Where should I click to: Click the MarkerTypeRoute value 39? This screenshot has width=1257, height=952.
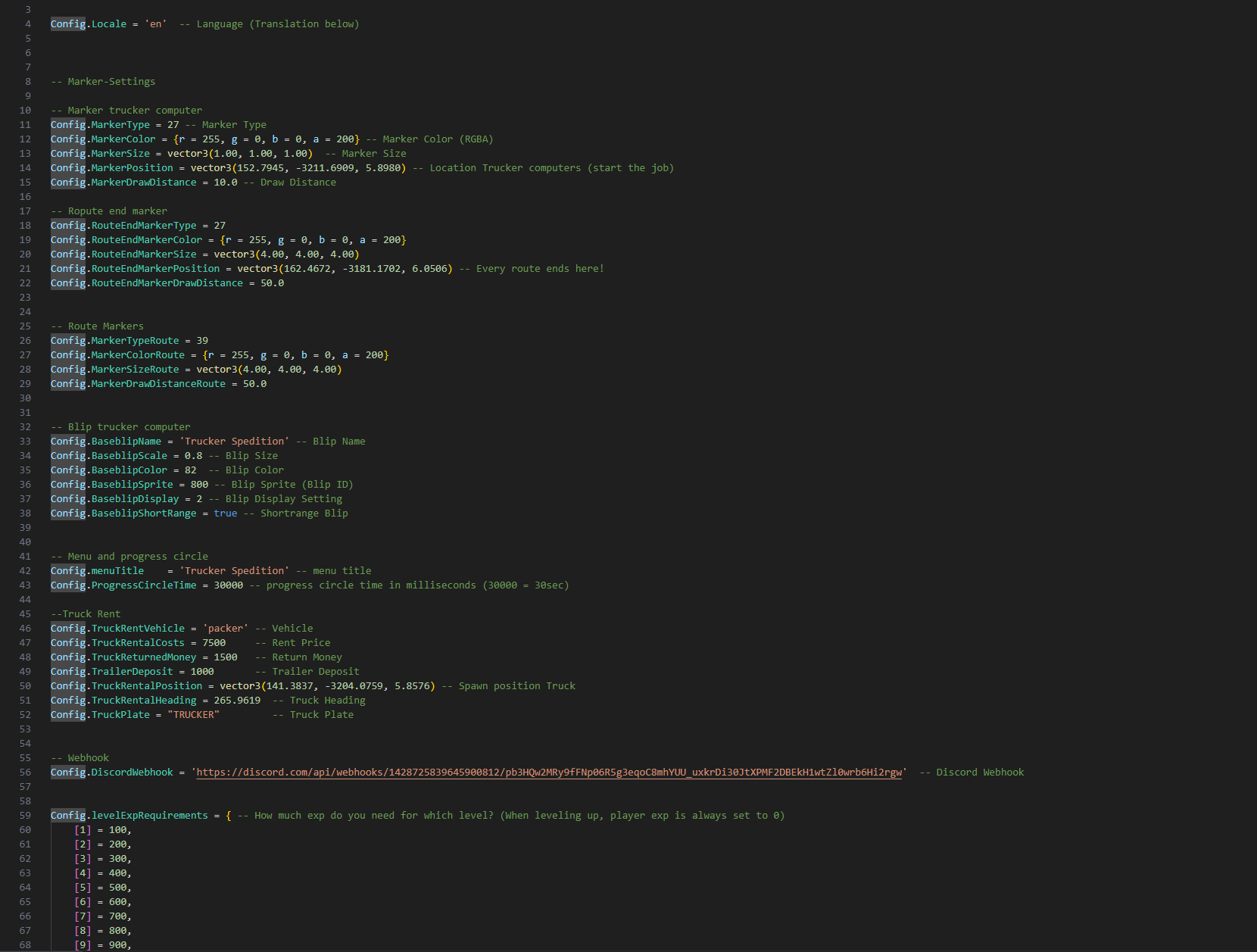(x=202, y=341)
